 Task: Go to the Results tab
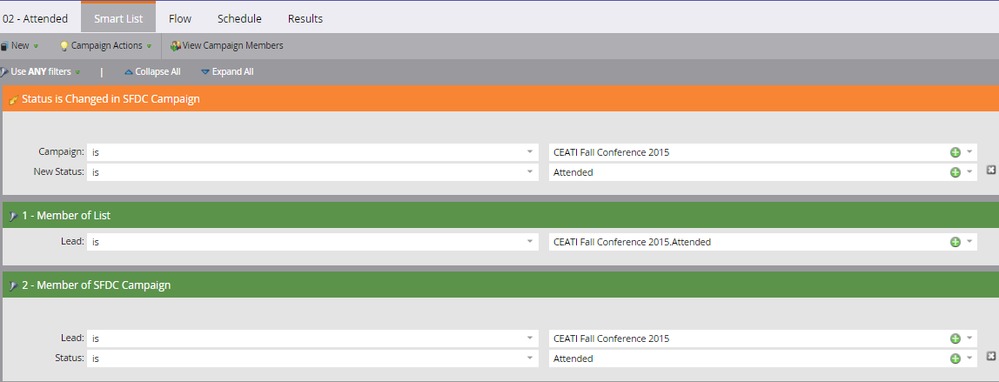[x=305, y=18]
